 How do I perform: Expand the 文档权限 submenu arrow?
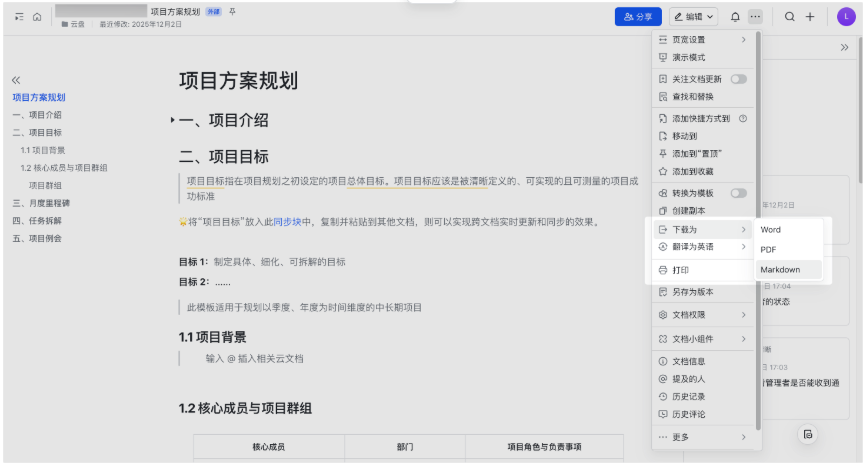(743, 315)
